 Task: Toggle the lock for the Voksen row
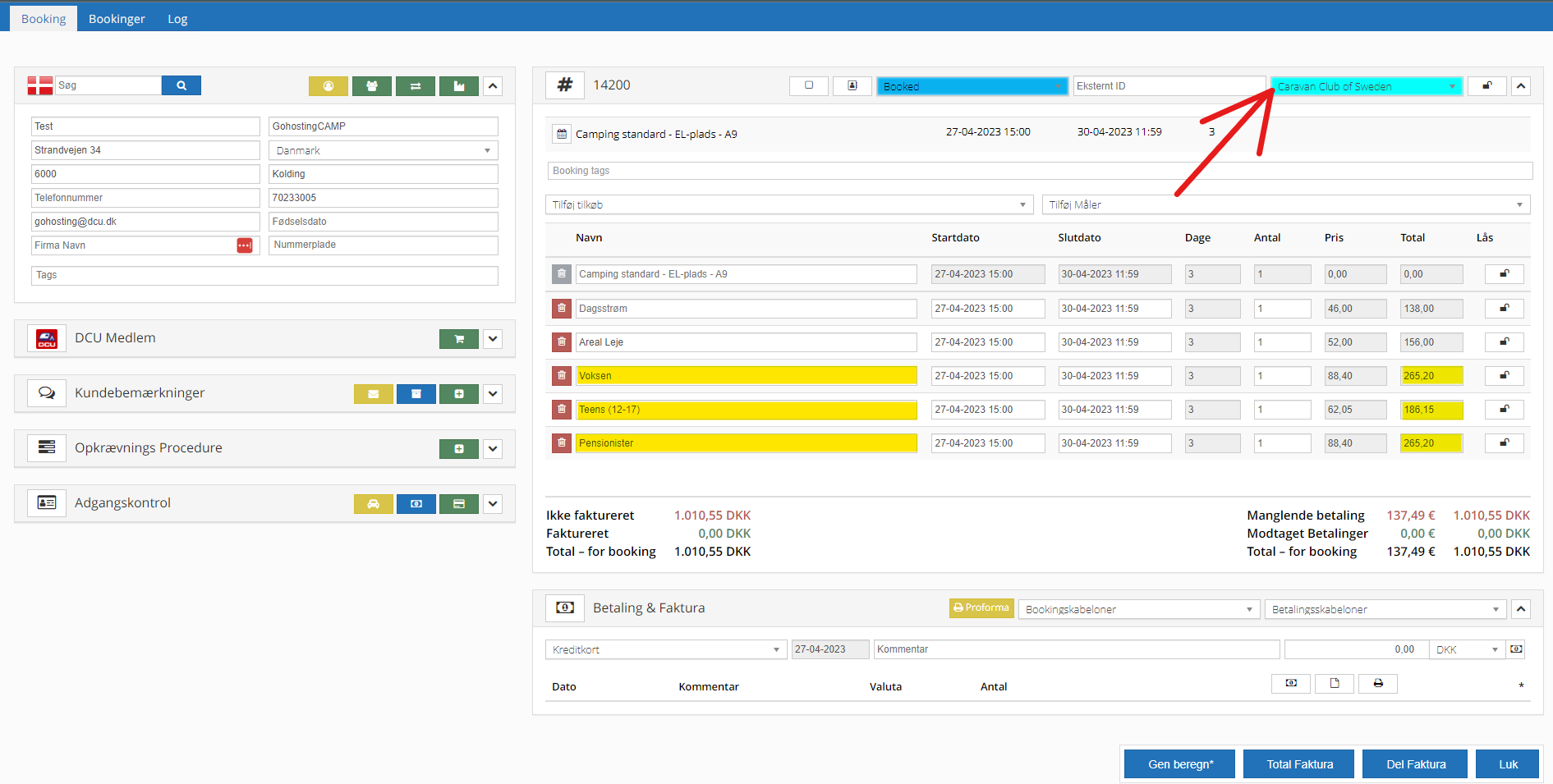pos(1504,376)
